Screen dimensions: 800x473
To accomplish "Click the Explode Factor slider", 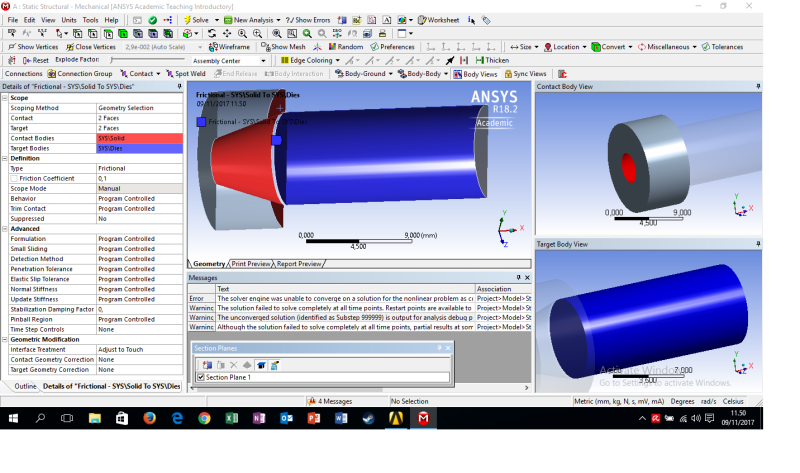I will tap(147, 60).
